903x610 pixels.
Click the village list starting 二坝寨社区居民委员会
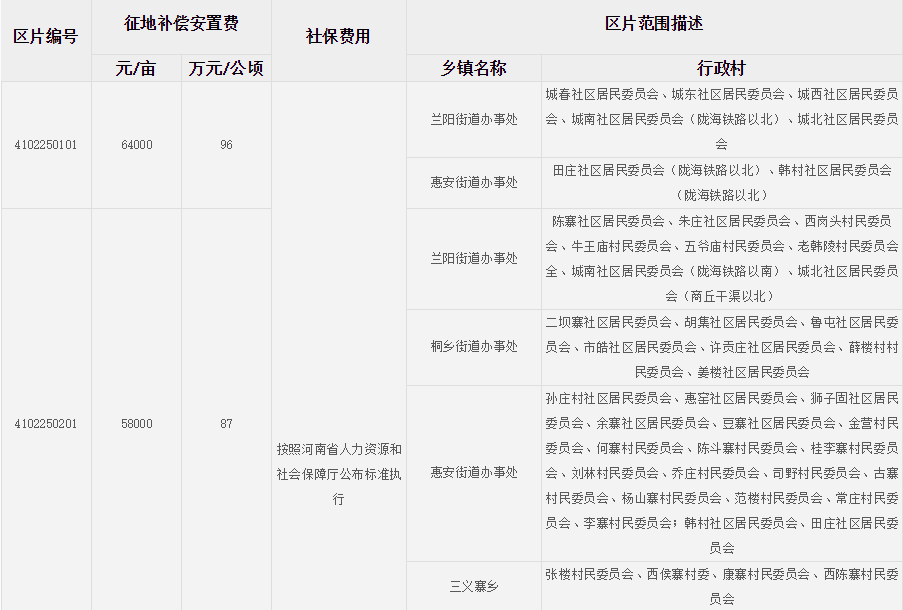(722, 347)
